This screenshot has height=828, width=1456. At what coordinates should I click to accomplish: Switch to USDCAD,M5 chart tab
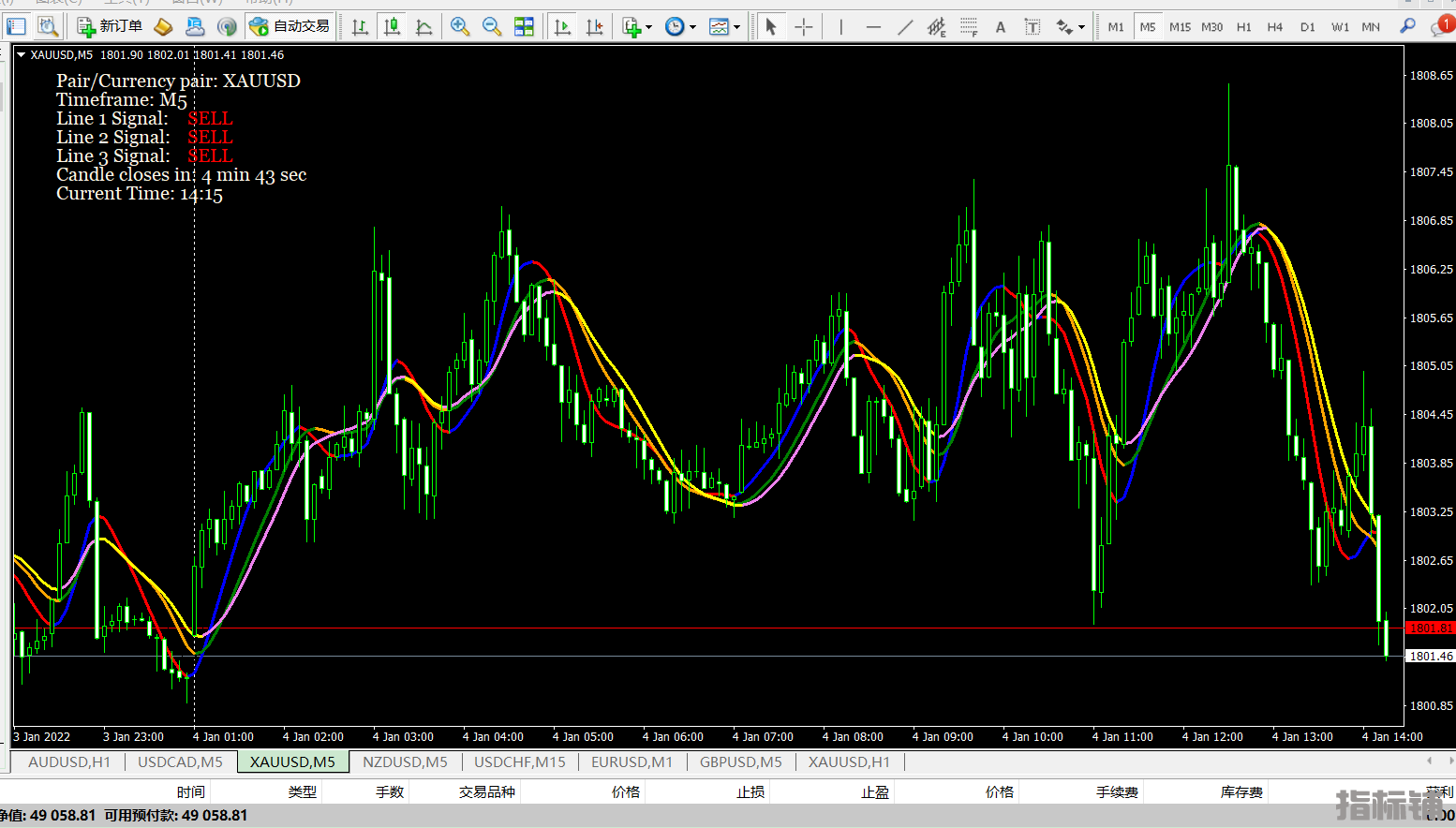(180, 761)
